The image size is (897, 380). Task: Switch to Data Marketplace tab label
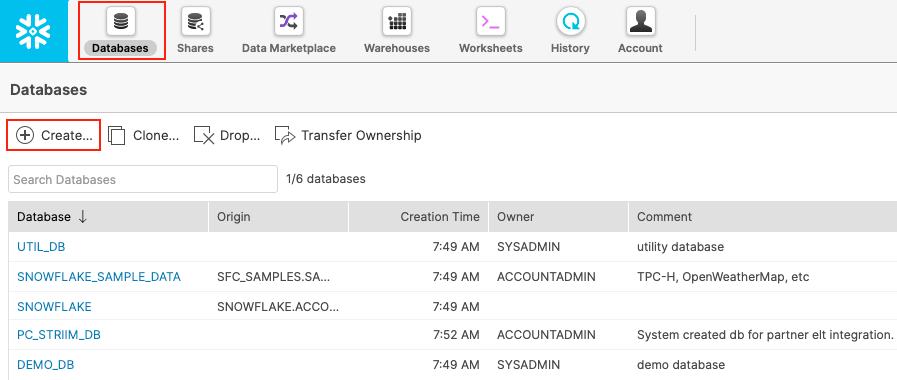289,48
